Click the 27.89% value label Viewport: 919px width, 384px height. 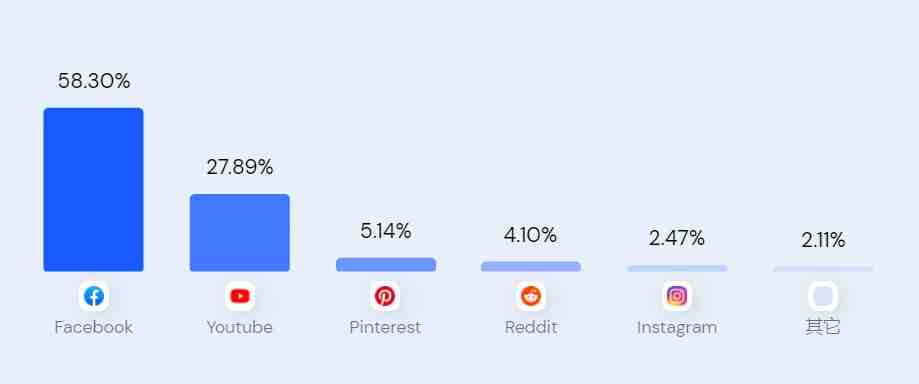tap(240, 167)
